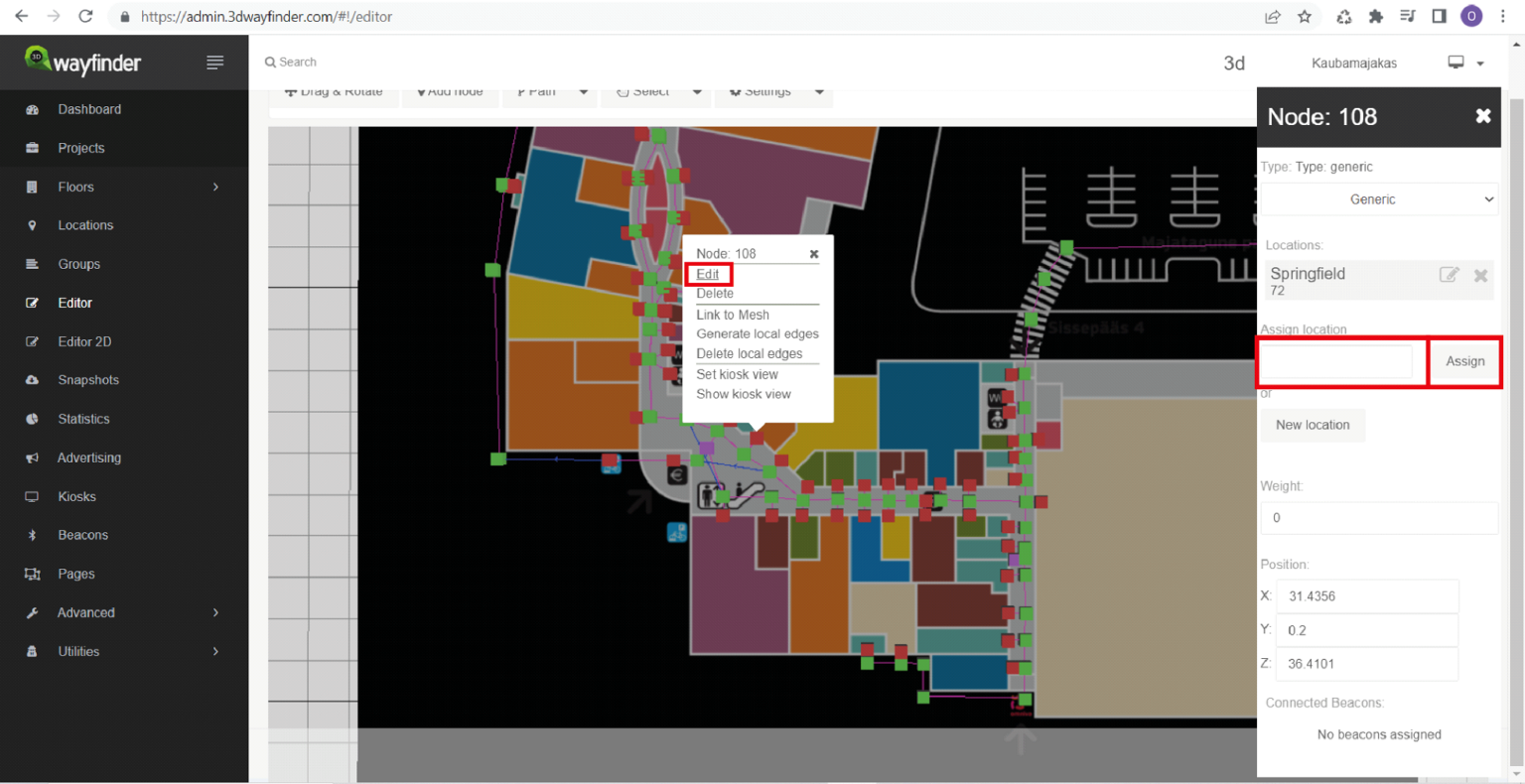Expand the Floors submenu
This screenshot has height=784, width=1525.
[x=74, y=187]
